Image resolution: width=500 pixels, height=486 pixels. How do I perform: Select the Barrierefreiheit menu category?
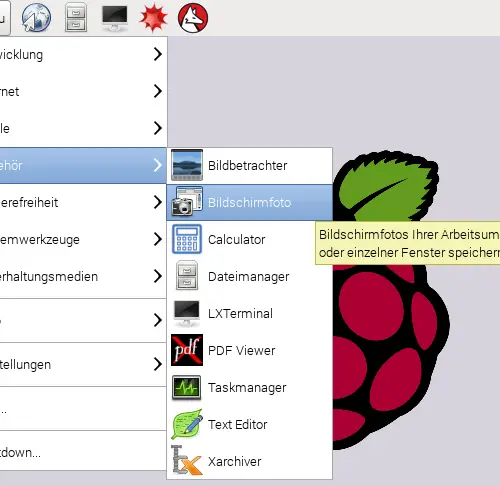[83, 202]
